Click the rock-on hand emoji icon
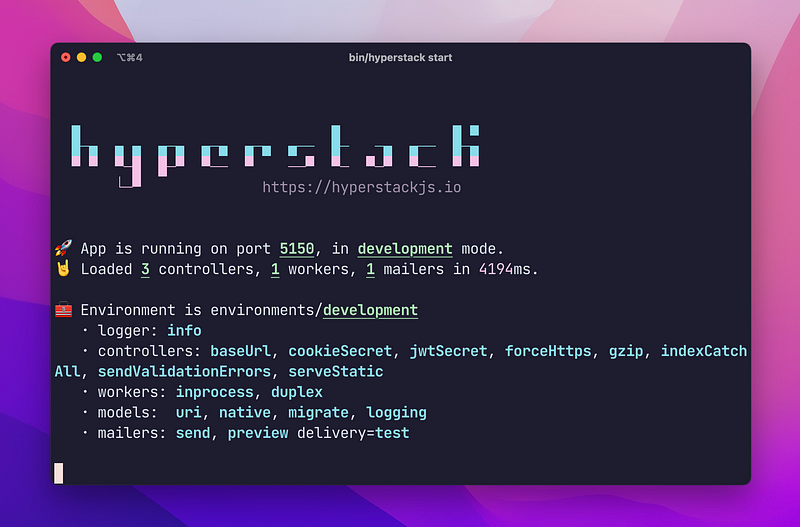This screenshot has width=800, height=527. (63, 269)
